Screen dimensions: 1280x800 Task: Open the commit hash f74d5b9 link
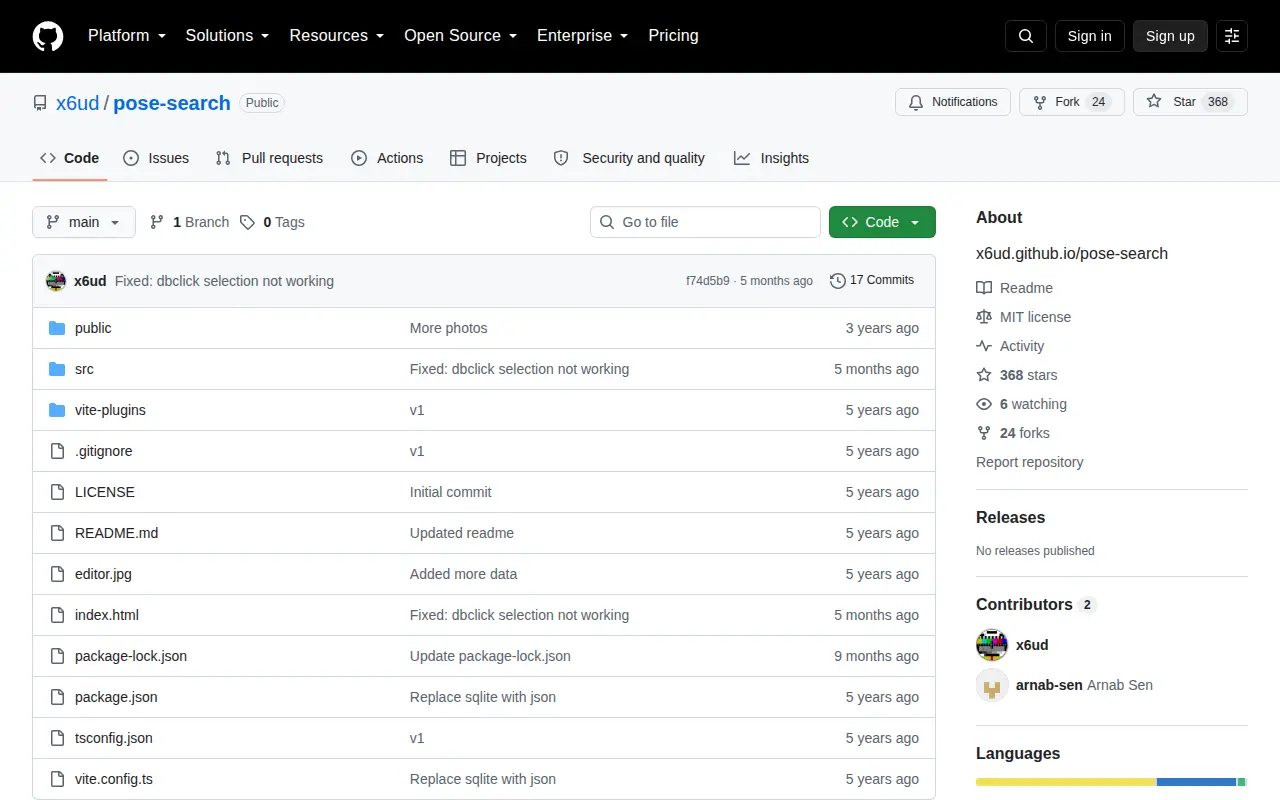pyautogui.click(x=708, y=281)
